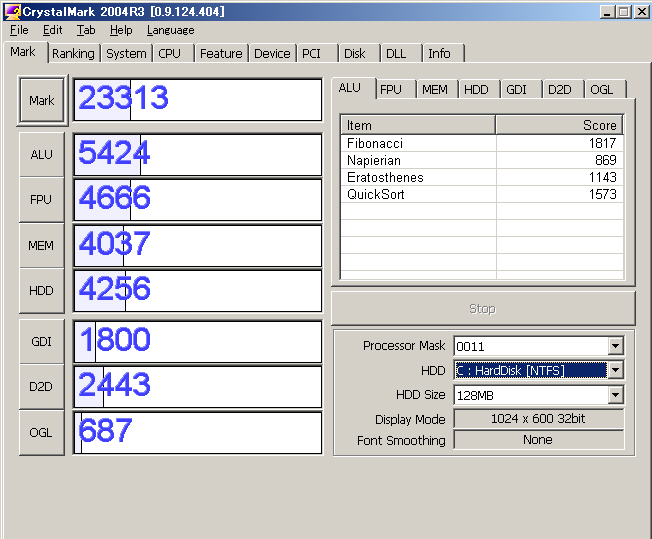
Task: Open the File menu
Action: [19, 30]
